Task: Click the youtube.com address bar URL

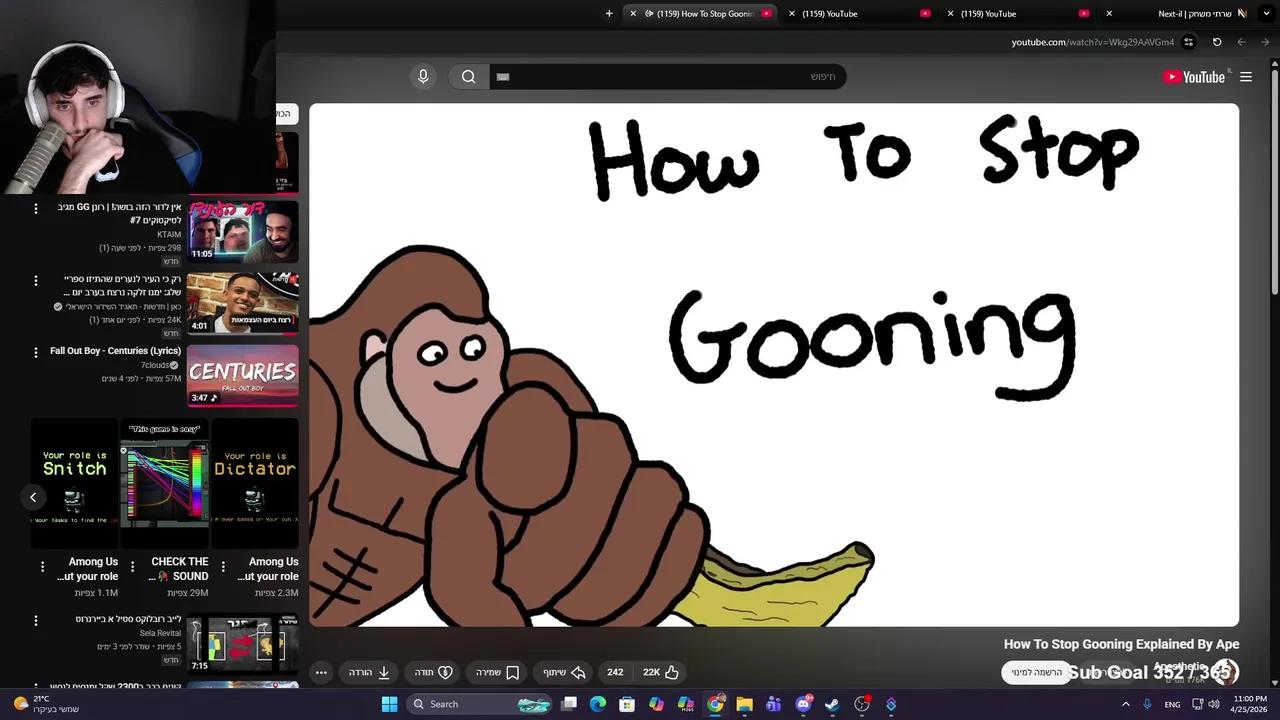Action: pyautogui.click(x=1092, y=42)
